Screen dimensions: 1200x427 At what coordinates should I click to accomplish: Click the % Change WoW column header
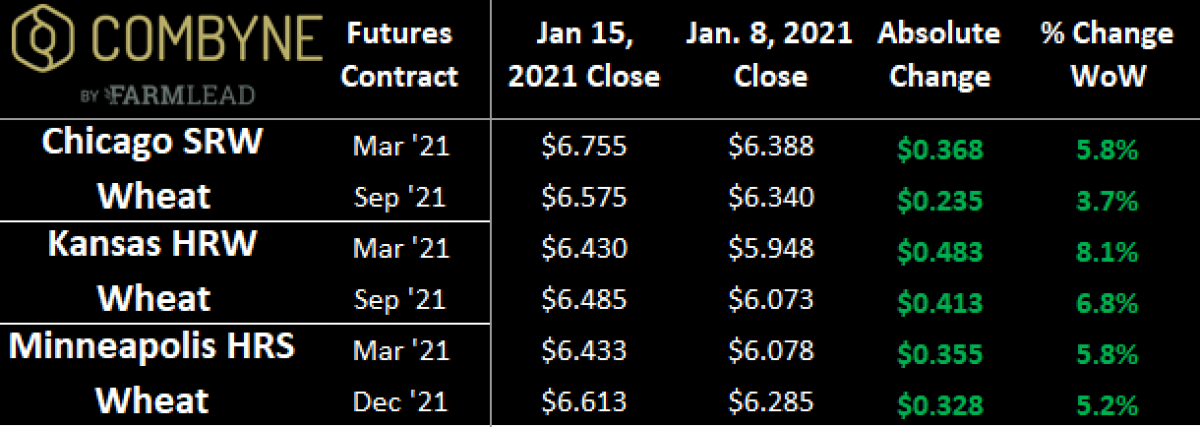(1106, 55)
